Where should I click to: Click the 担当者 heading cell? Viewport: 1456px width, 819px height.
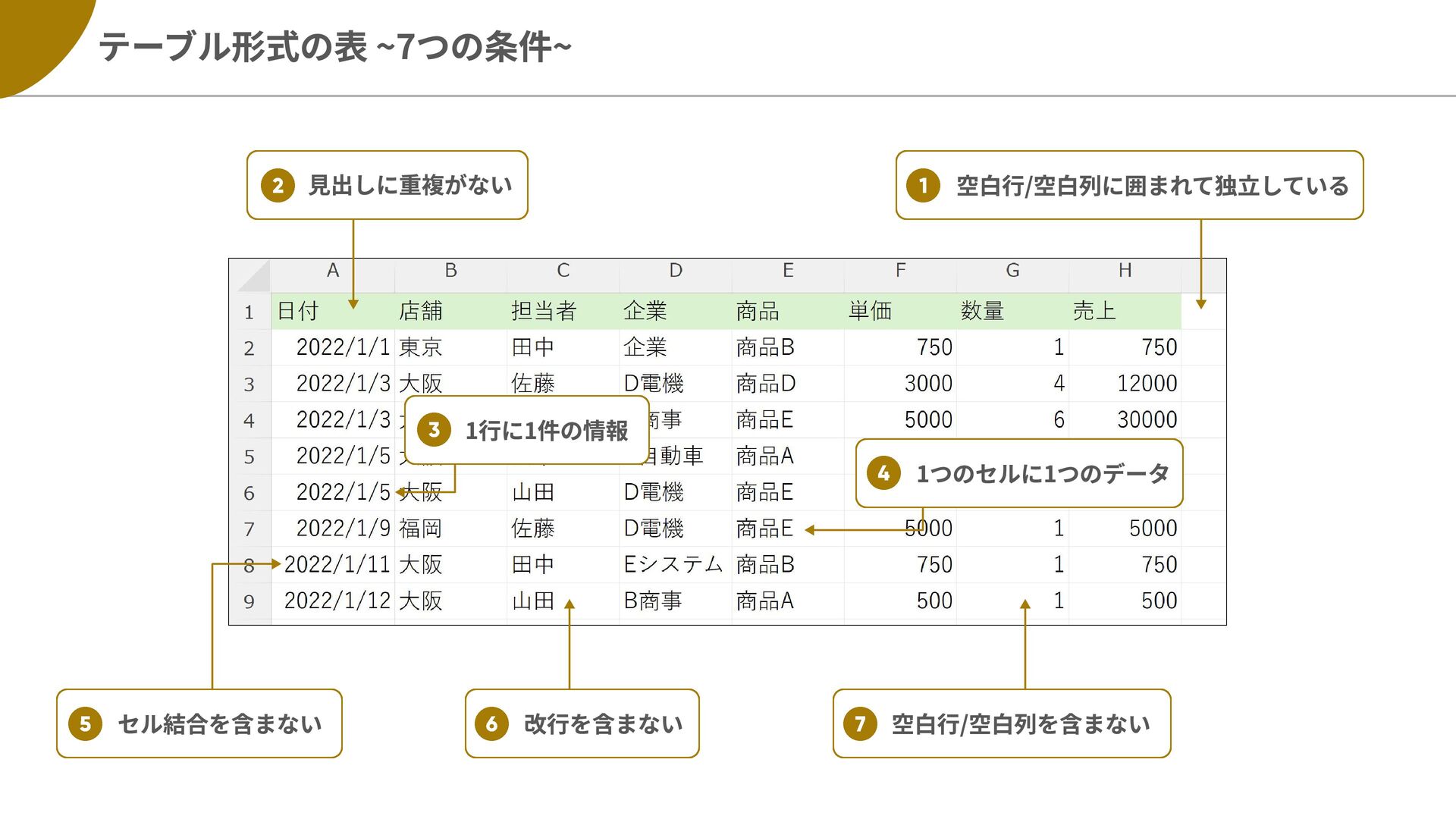(x=563, y=311)
